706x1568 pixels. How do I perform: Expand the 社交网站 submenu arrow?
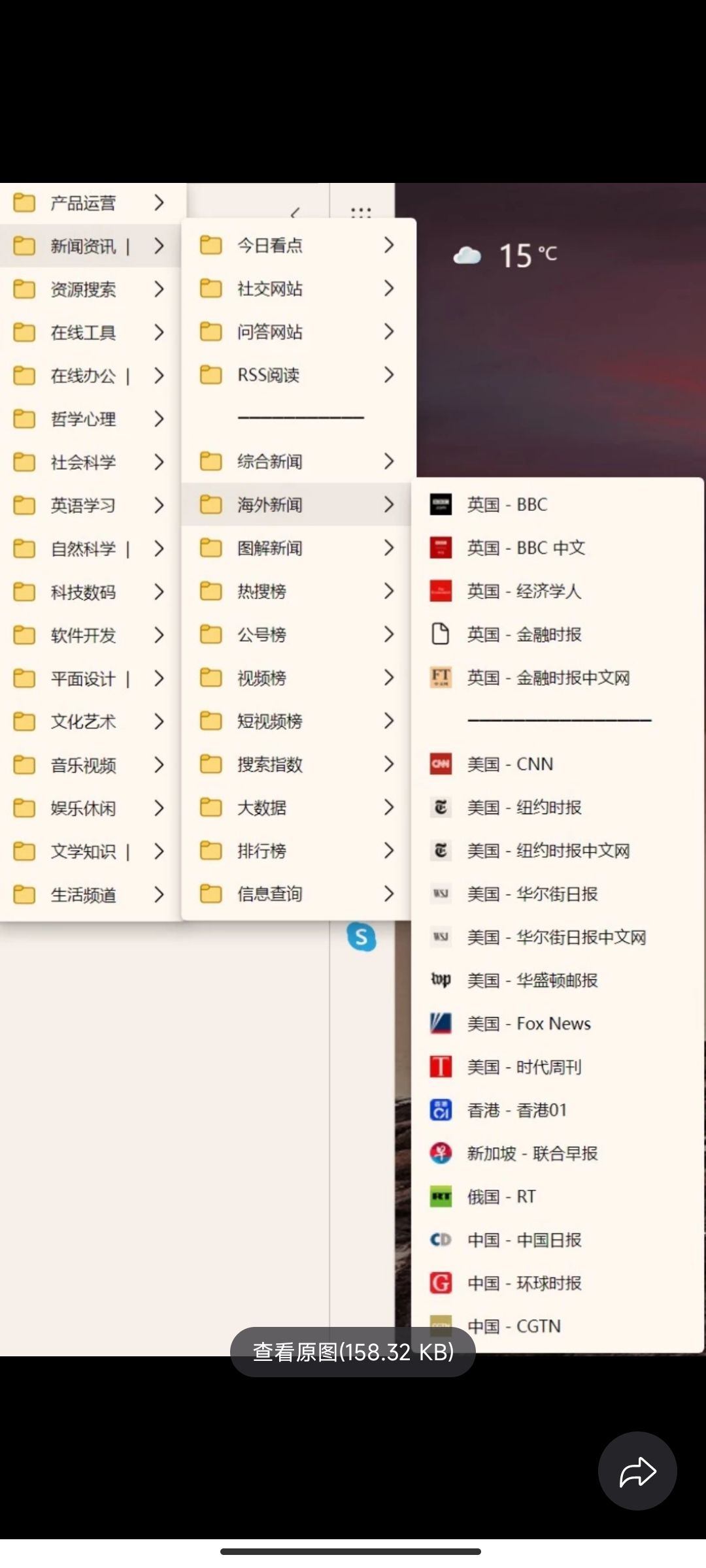pos(389,288)
